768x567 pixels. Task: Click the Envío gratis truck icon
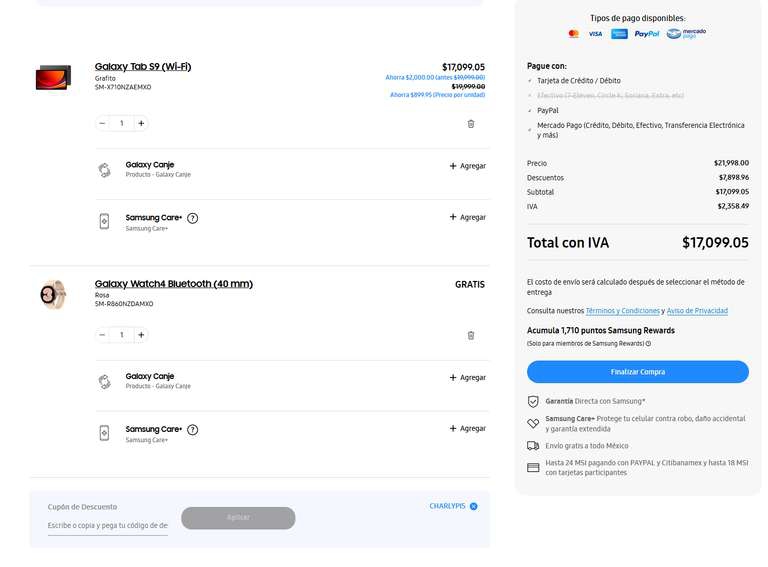click(x=533, y=446)
